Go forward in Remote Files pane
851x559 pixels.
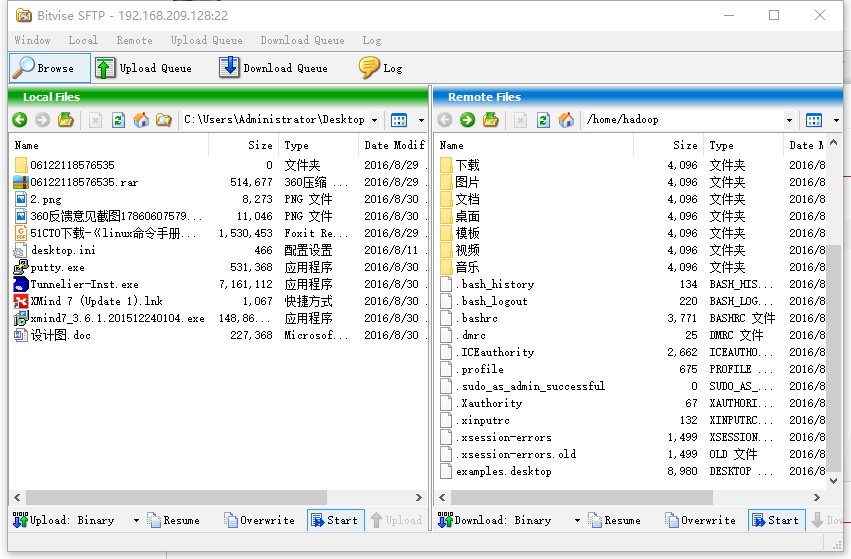pyautogui.click(x=467, y=119)
